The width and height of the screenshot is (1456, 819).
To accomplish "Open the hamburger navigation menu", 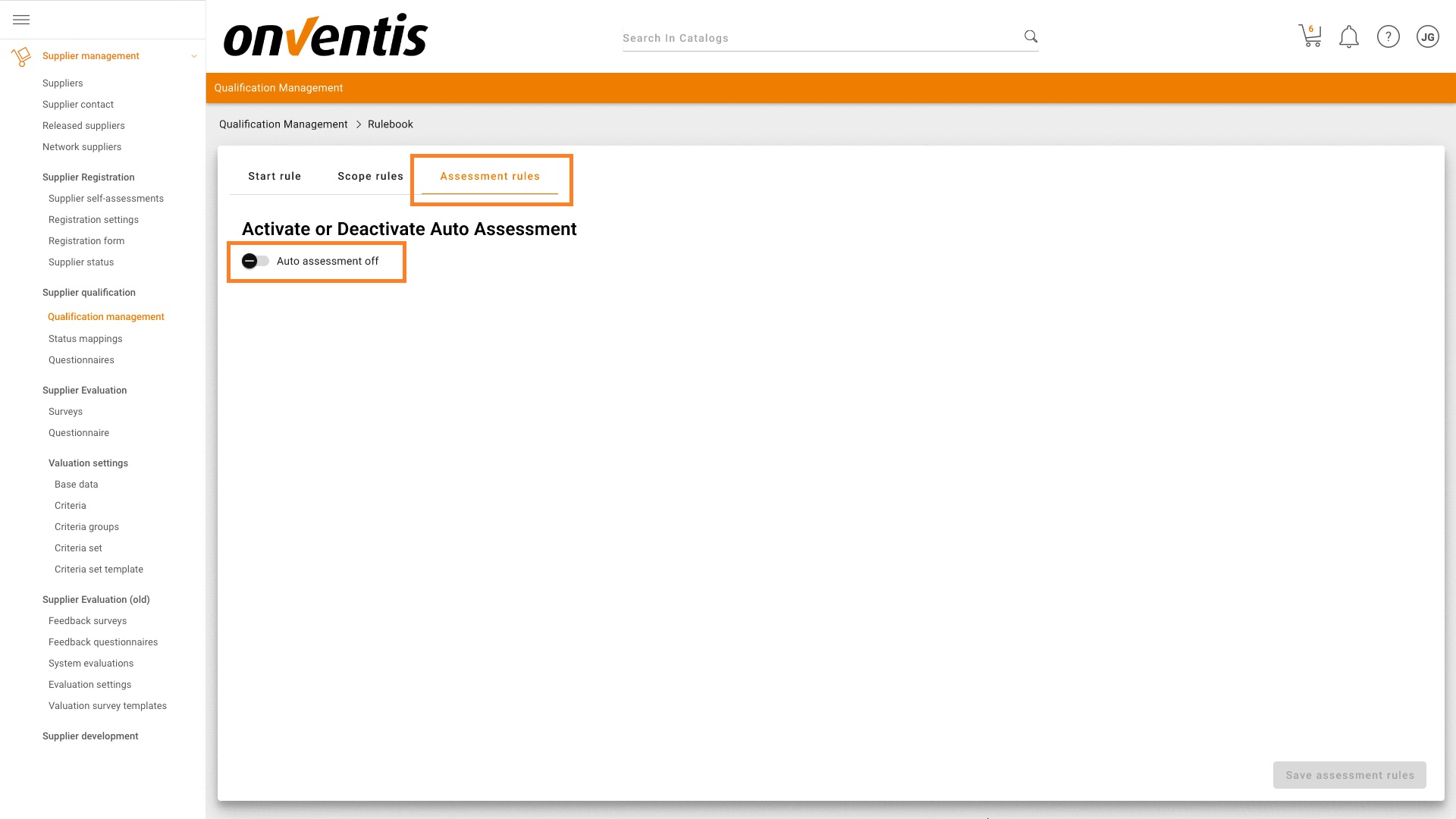I will (20, 19).
